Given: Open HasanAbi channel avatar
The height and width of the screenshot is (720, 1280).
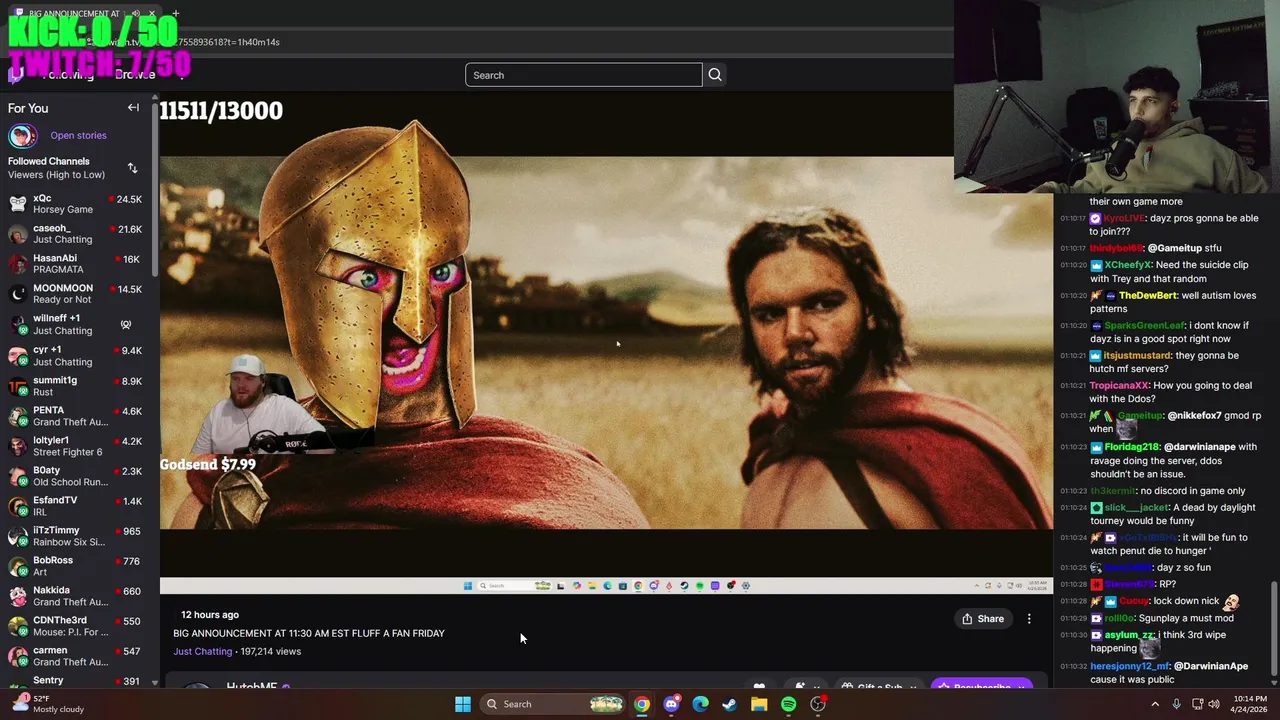Looking at the screenshot, I should [x=18, y=264].
